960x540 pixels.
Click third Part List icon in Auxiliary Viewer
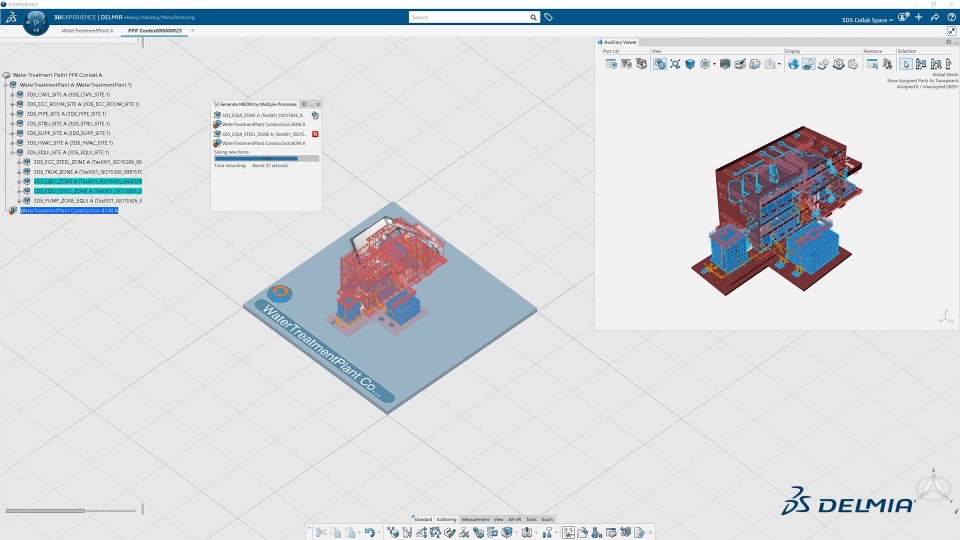pos(641,64)
